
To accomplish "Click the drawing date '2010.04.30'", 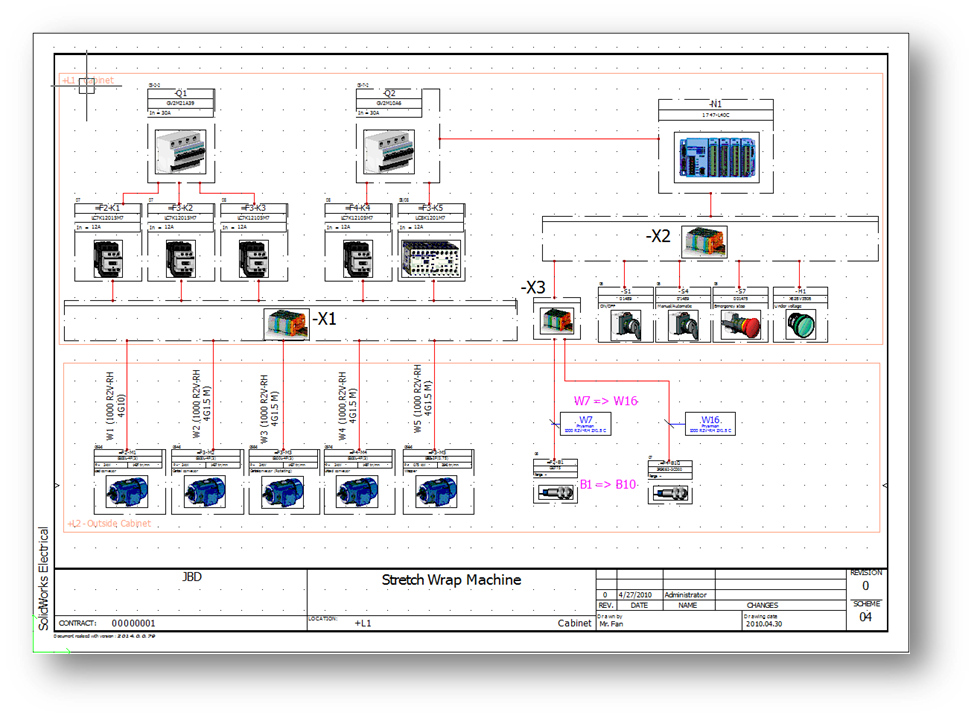I will (764, 624).
